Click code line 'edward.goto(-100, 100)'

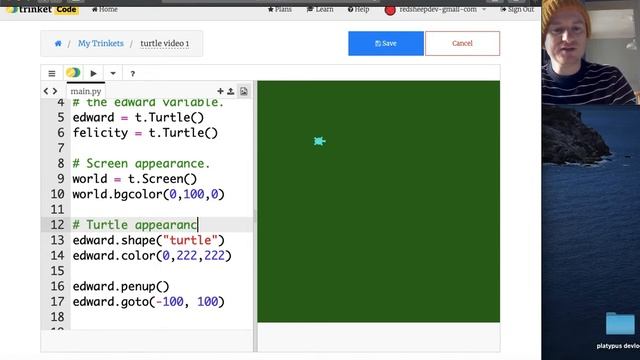click(149, 302)
